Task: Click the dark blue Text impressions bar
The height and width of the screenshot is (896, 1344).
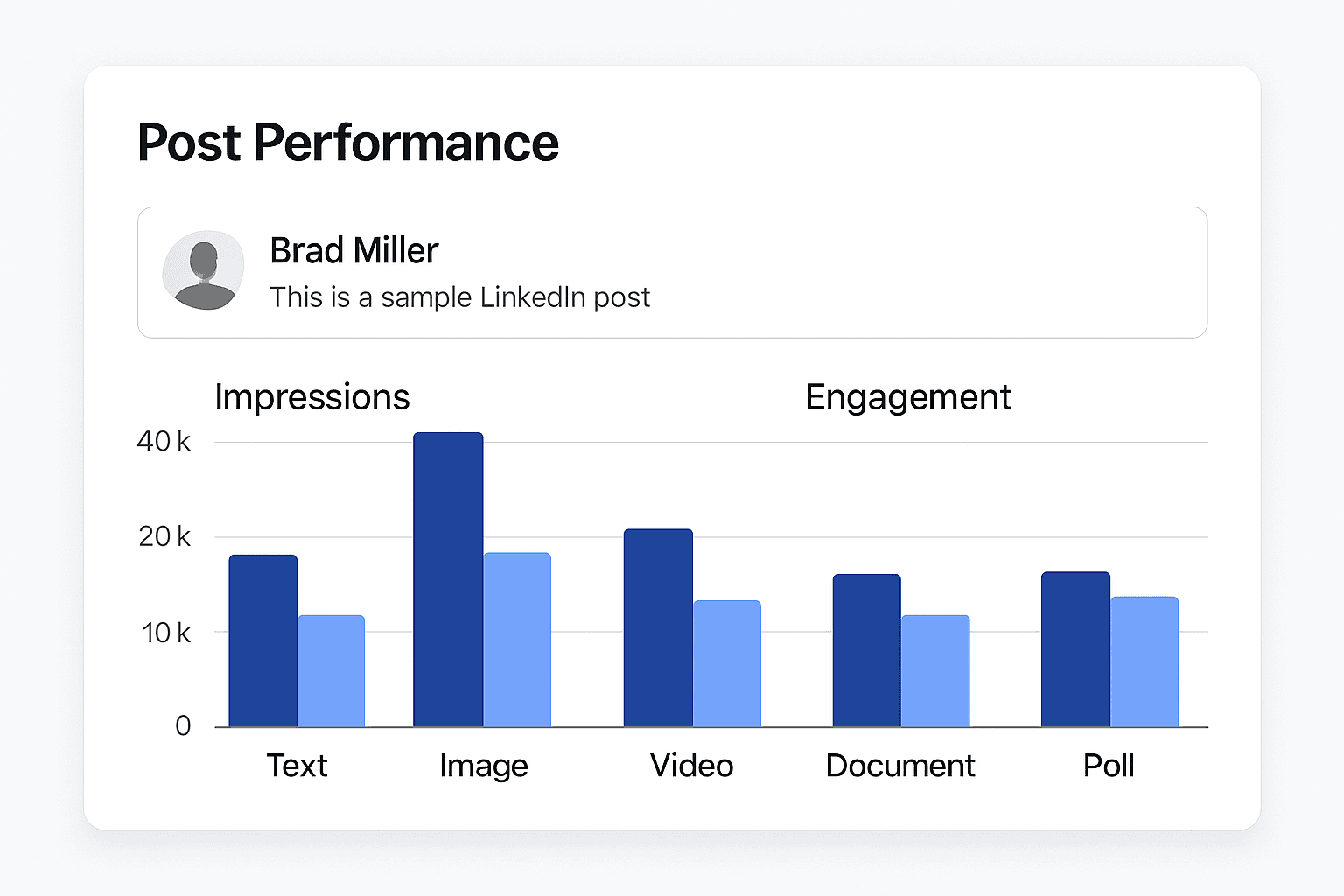Action: pos(263,640)
